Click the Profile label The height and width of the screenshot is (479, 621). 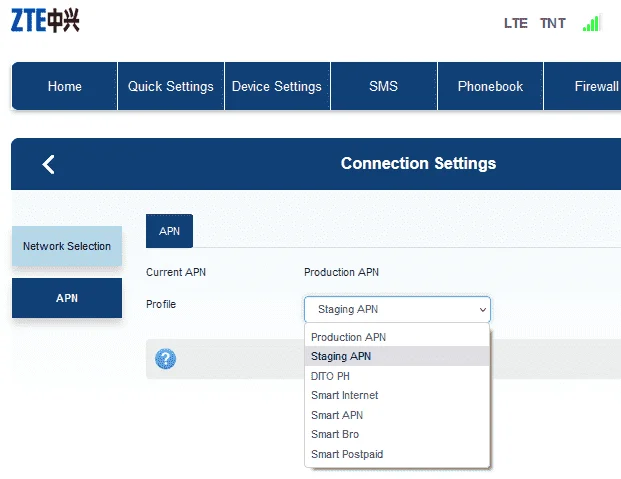tap(161, 304)
